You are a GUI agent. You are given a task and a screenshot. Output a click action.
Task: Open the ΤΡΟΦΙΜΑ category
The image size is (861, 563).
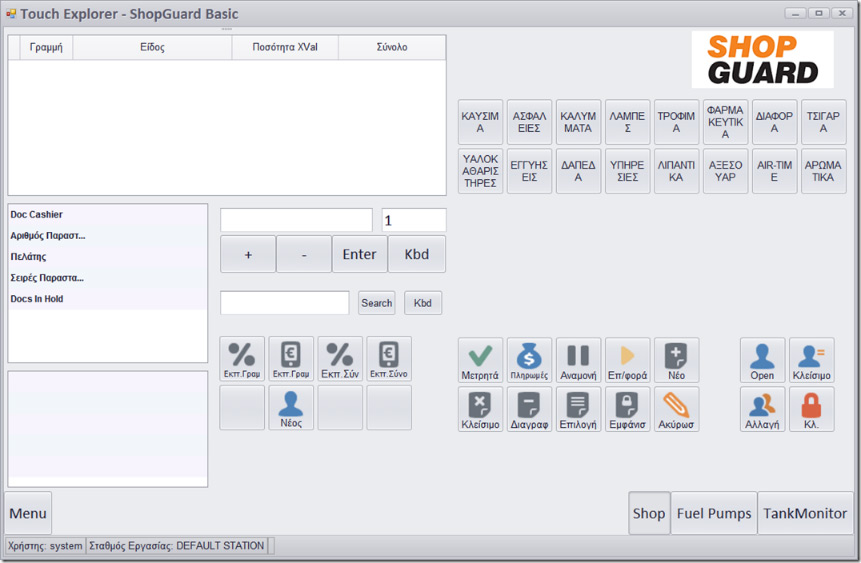676,122
